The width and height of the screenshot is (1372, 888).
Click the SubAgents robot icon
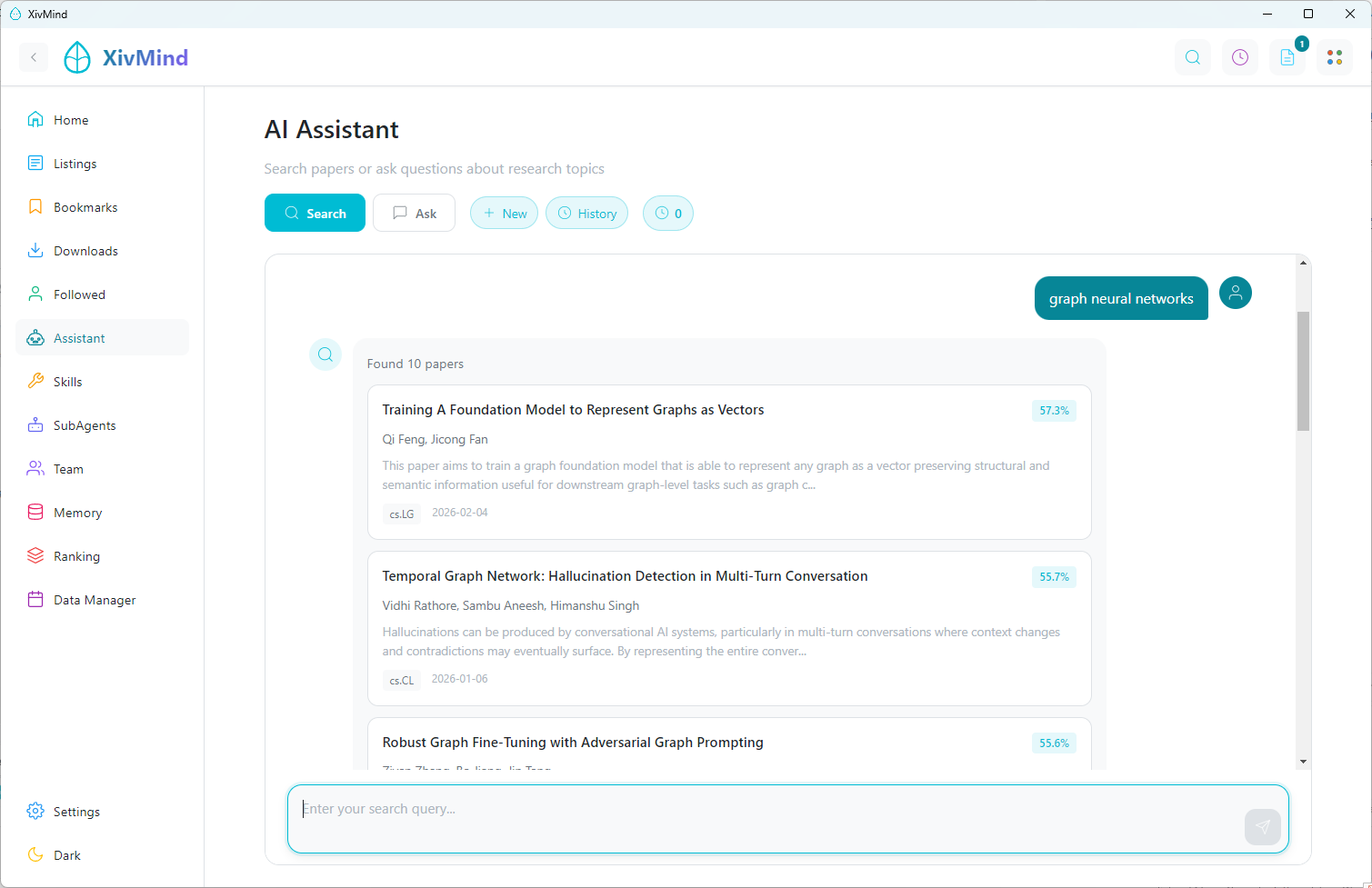click(x=35, y=425)
